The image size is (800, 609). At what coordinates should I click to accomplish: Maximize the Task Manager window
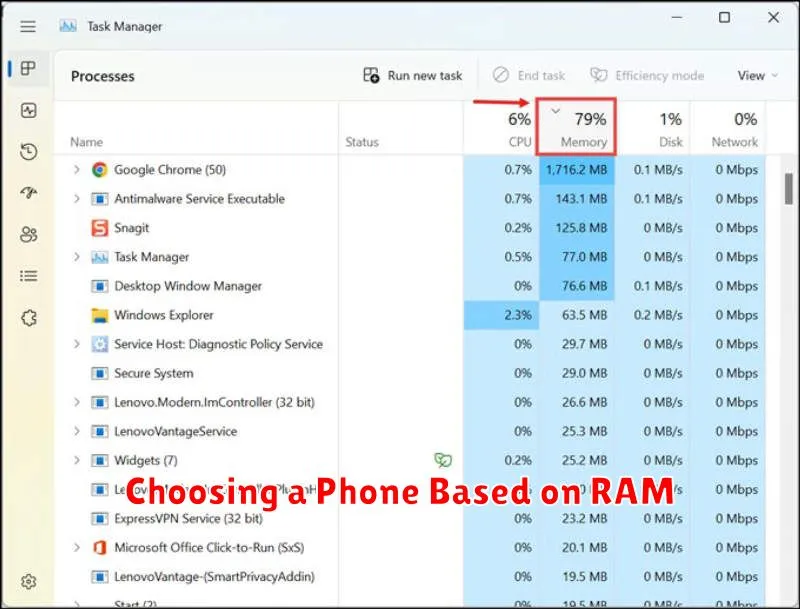coord(724,17)
